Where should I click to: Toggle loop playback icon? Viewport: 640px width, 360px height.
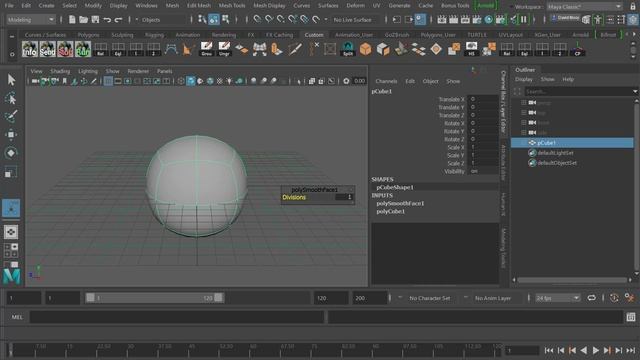coord(591,298)
